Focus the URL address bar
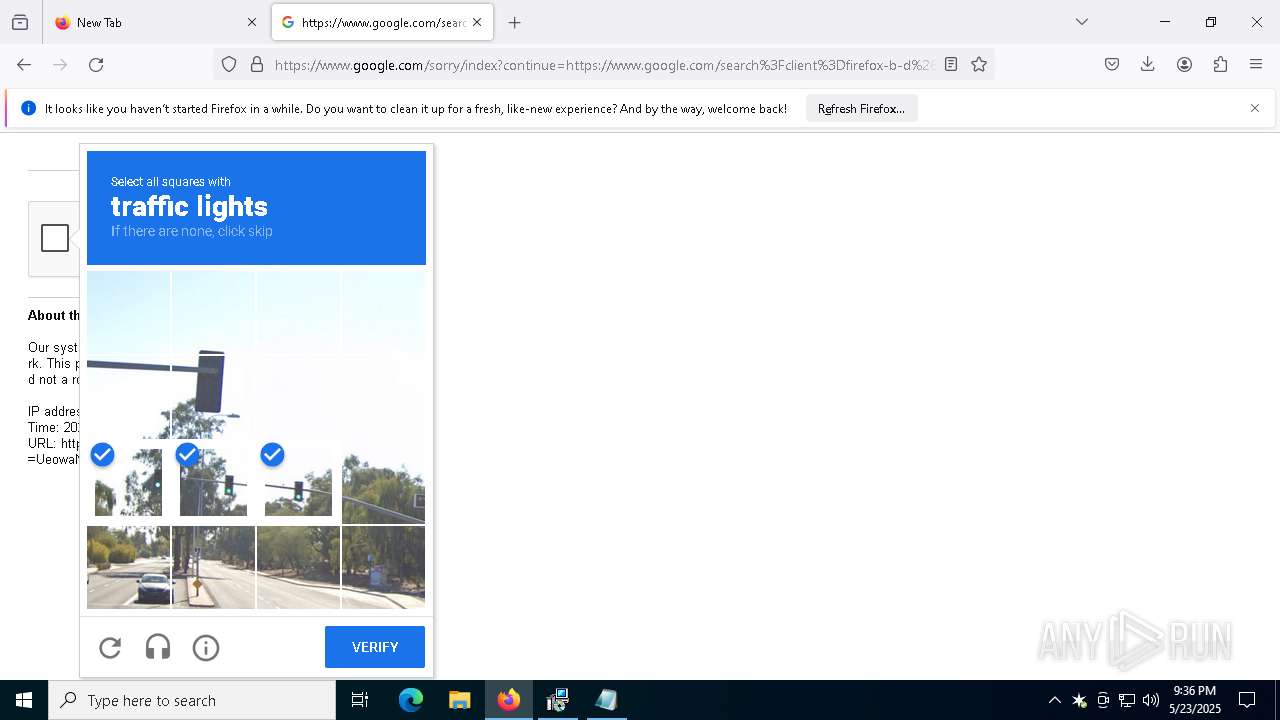This screenshot has width=1280, height=720. tap(603, 65)
